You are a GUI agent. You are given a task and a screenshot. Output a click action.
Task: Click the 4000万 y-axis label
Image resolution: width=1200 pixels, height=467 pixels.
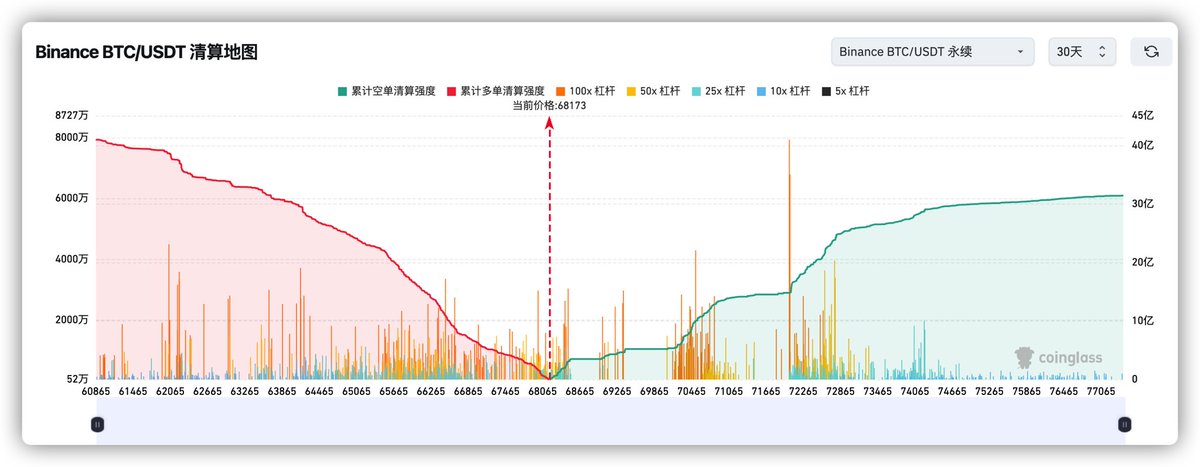pyautogui.click(x=72, y=259)
